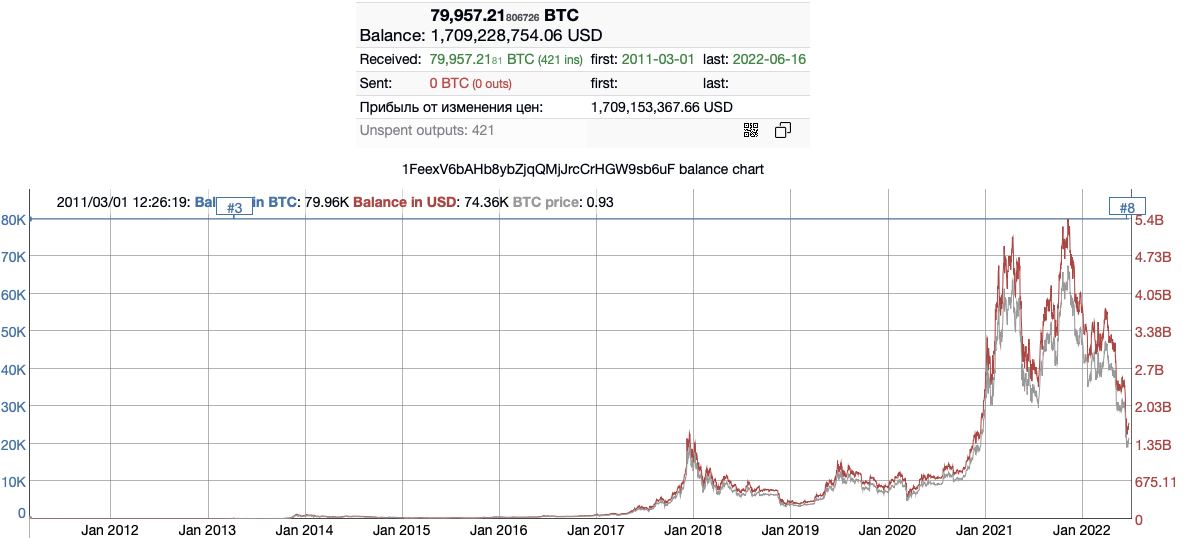The width and height of the screenshot is (1185, 538).
Task: Click the 80K left axis label
Action: click(x=14, y=219)
